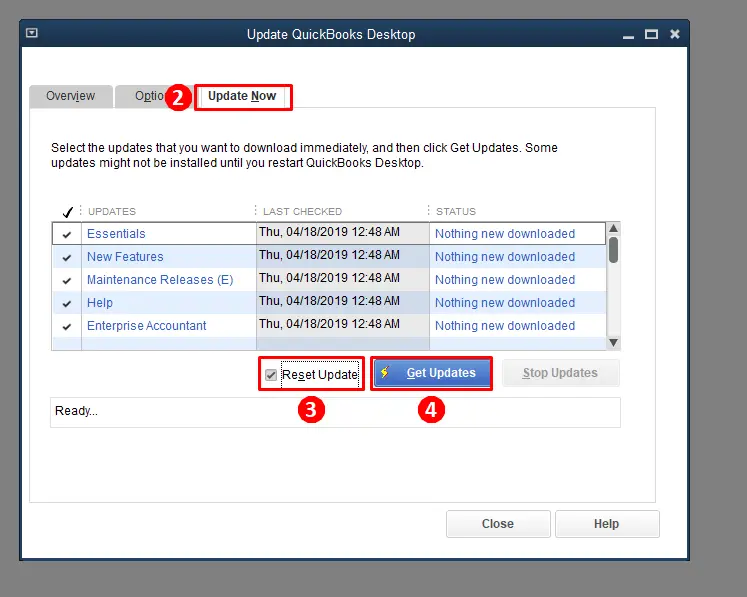Image resolution: width=747 pixels, height=597 pixels.
Task: Click the Enterprise Accountant update name
Action: click(x=147, y=325)
